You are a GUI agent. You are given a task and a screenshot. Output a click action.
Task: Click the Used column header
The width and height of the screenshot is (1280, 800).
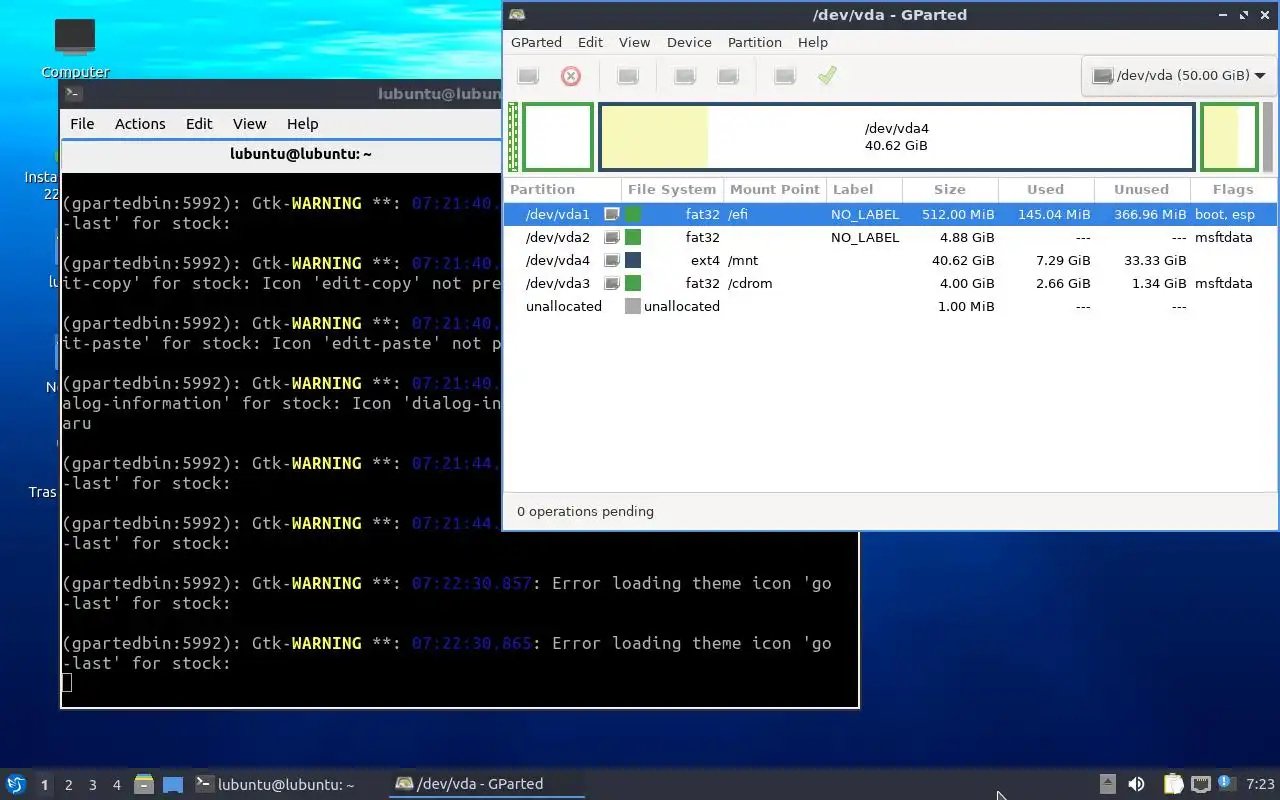tap(1046, 189)
